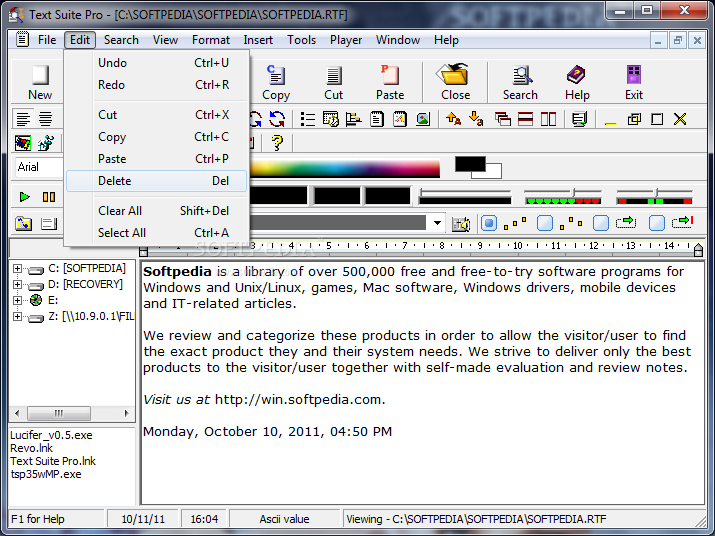
Task: Select the second play-mode radio button
Action: pos(545,223)
